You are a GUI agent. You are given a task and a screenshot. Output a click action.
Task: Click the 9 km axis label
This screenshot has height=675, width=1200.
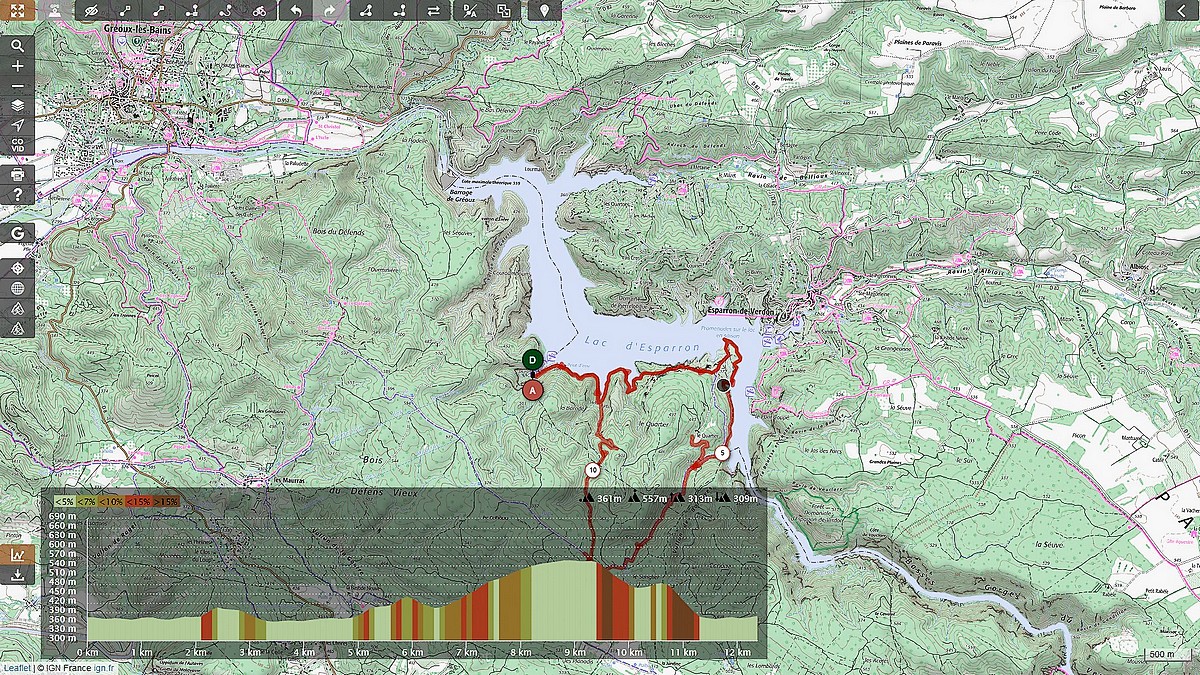(x=574, y=652)
